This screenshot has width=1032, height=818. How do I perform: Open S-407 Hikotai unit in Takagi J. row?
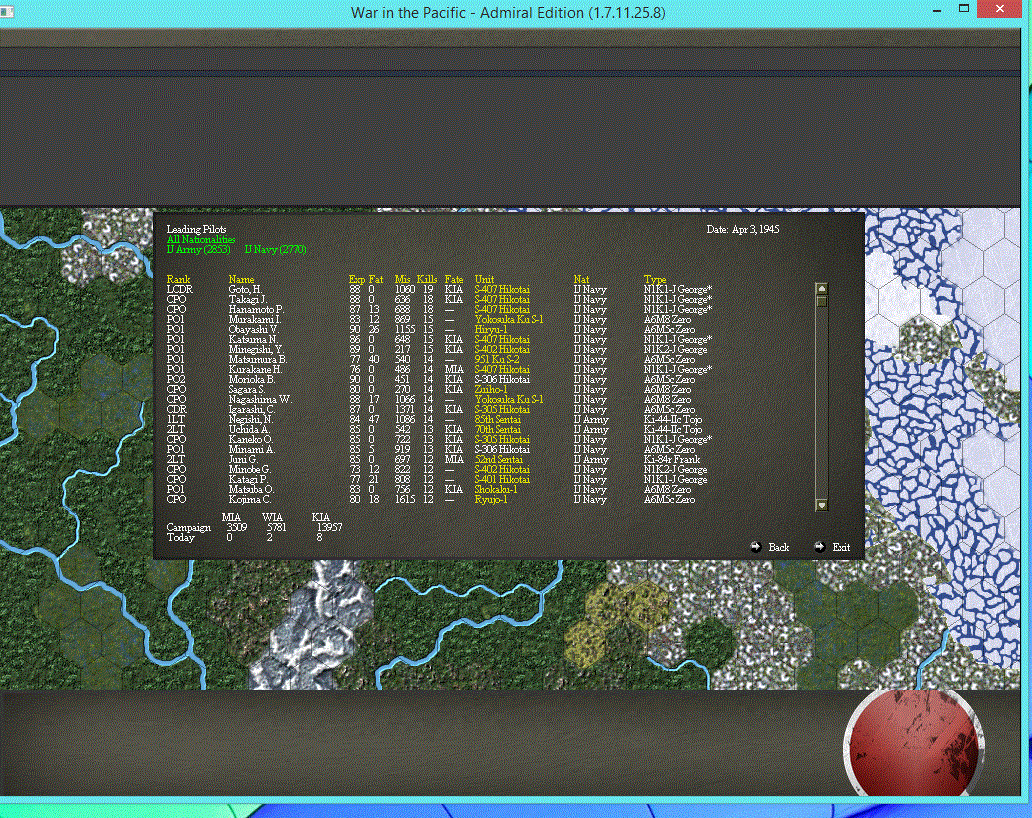(502, 299)
